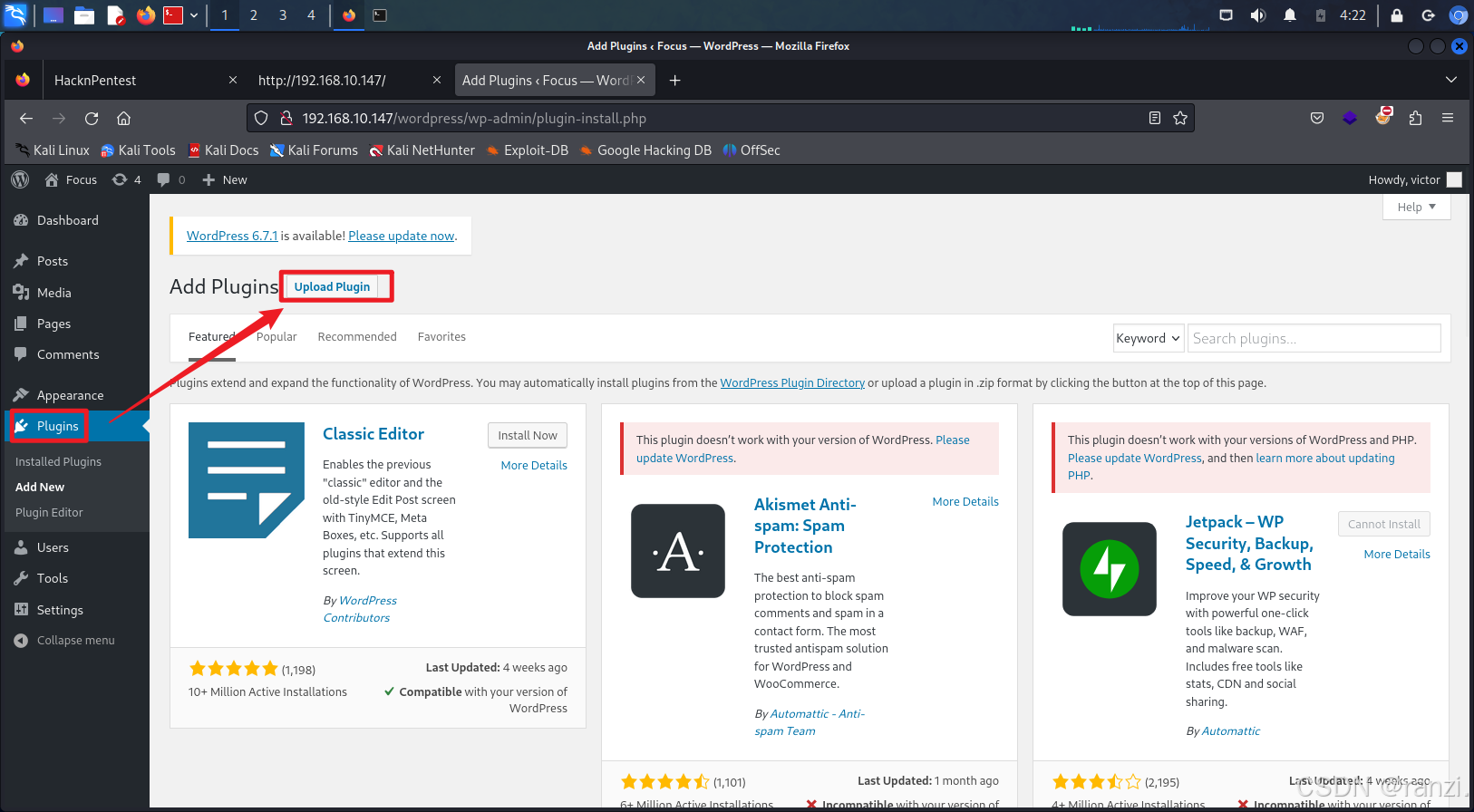Viewport: 1474px width, 812px height.
Task: Open the extensions puzzle icon
Action: 1415,118
